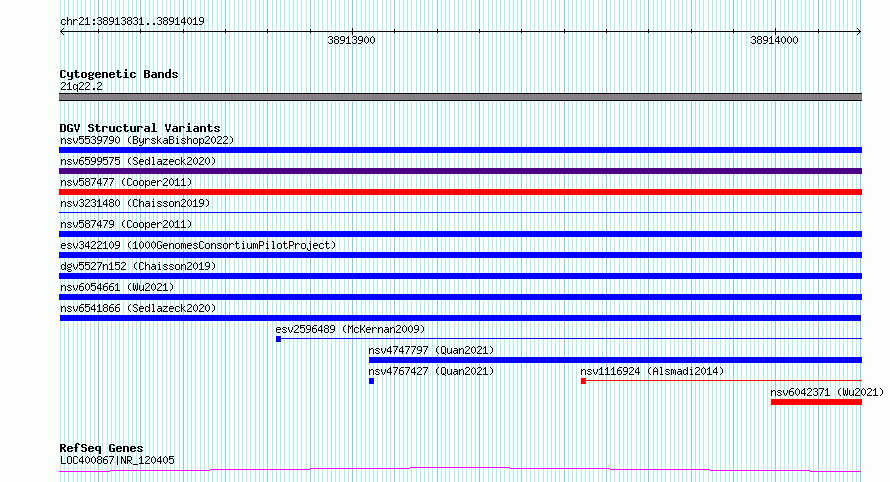Open the nsv6054661 (Wu2021) label
The width and height of the screenshot is (890, 482).
click(x=117, y=287)
